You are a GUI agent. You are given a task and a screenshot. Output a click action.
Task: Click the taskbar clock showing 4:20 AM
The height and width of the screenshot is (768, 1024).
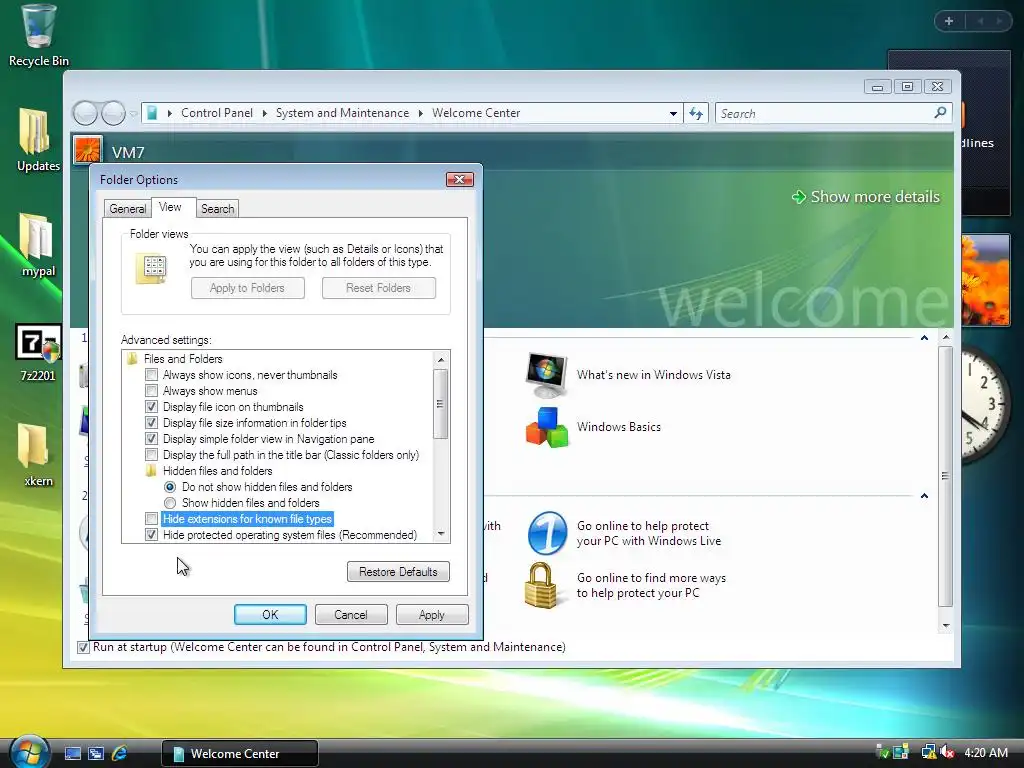point(986,752)
